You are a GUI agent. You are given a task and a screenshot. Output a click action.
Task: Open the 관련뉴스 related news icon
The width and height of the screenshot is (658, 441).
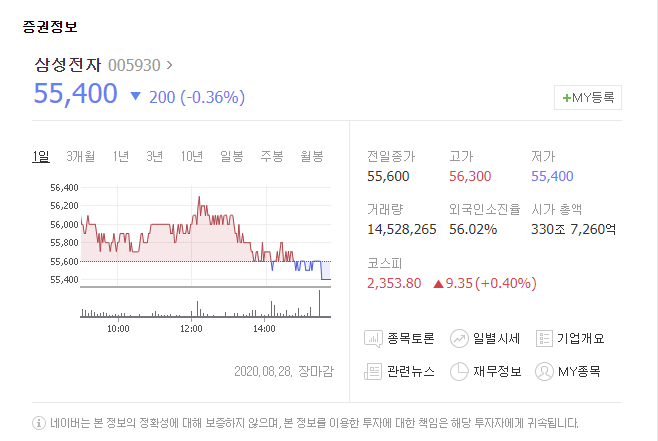coord(373,371)
